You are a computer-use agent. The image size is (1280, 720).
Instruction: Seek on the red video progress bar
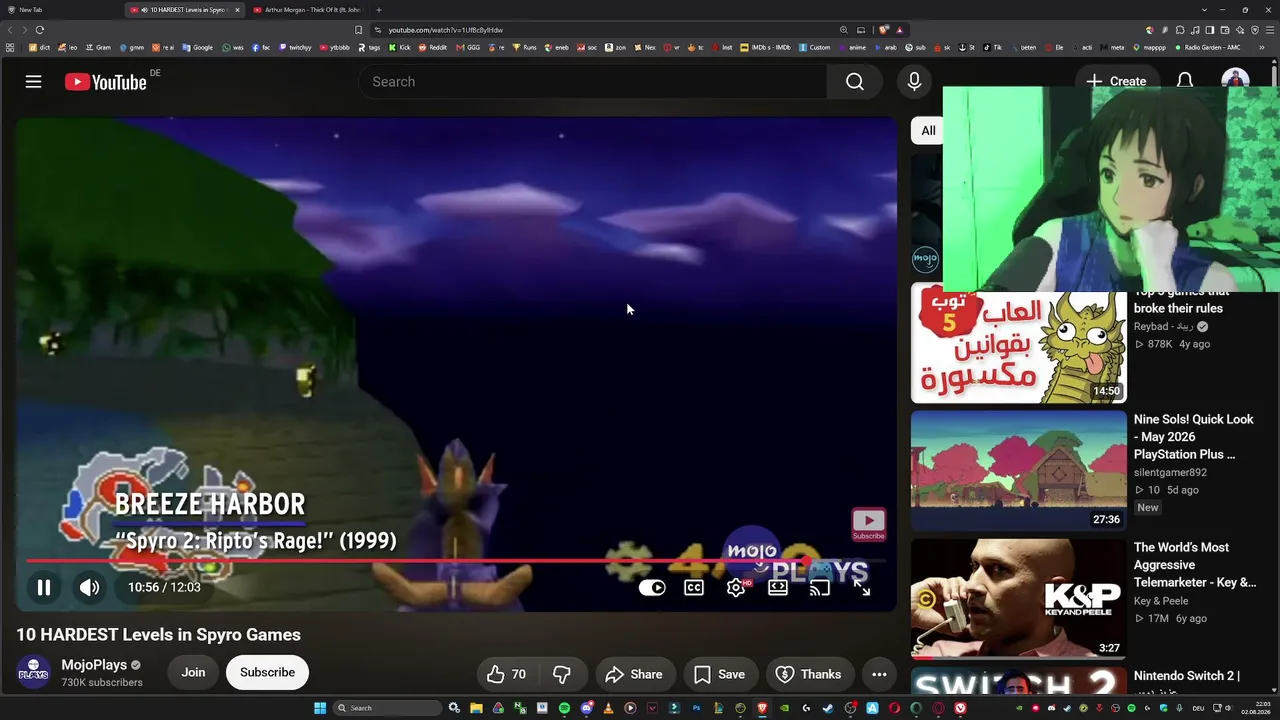tap(456, 561)
